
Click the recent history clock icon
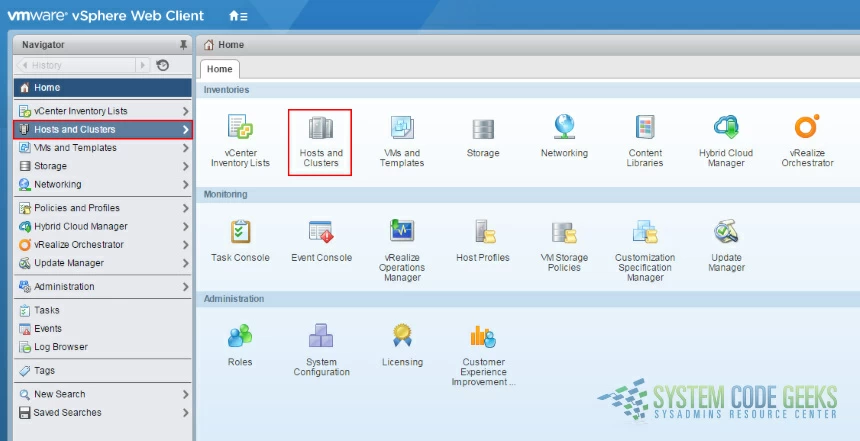tap(162, 65)
